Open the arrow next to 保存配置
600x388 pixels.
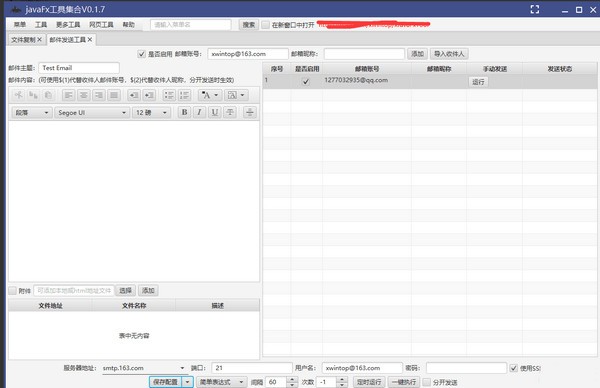coord(188,382)
